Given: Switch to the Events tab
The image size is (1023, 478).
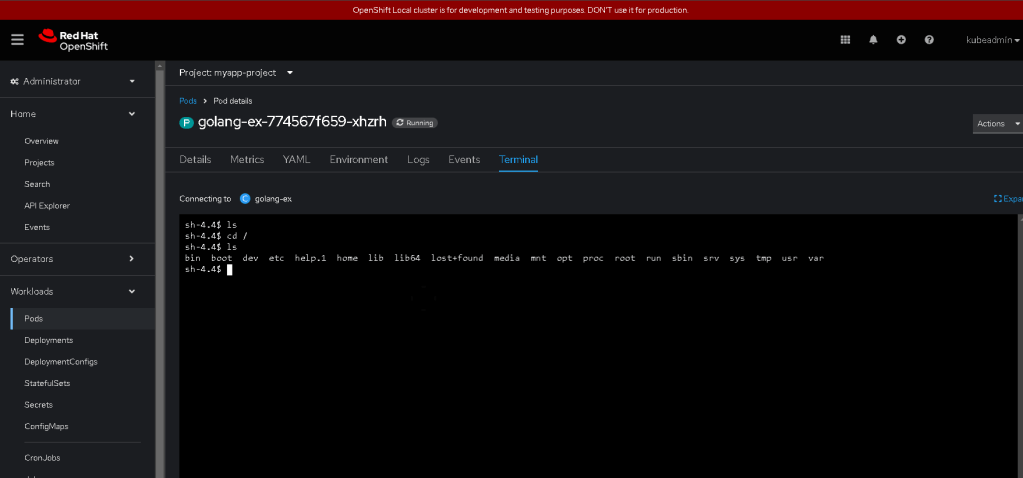Looking at the screenshot, I should 464,160.
